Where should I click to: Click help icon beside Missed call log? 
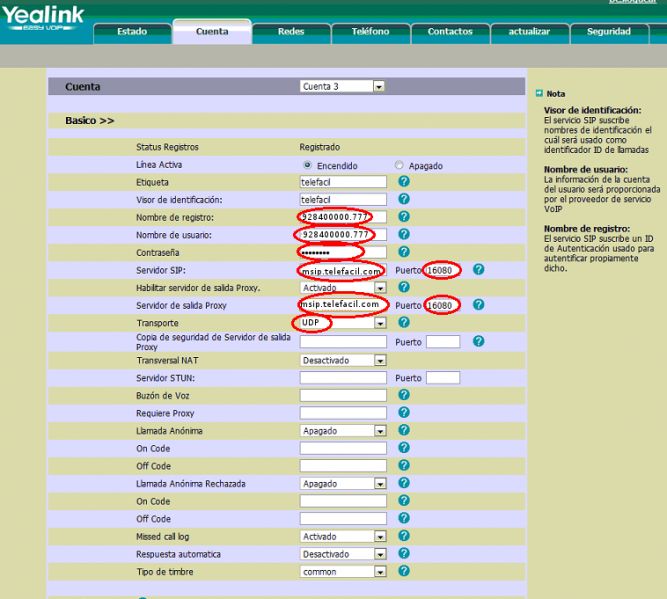pyautogui.click(x=404, y=536)
